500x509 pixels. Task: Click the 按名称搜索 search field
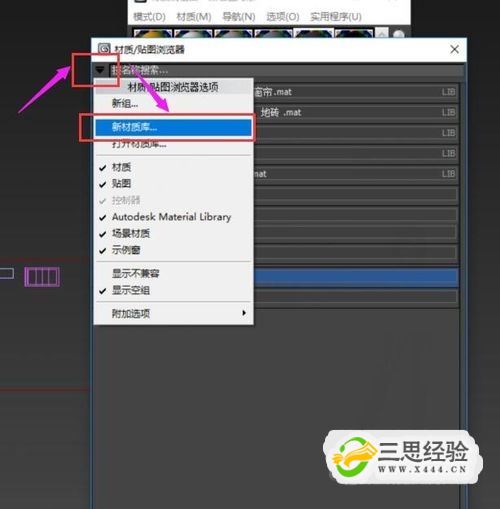(287, 70)
